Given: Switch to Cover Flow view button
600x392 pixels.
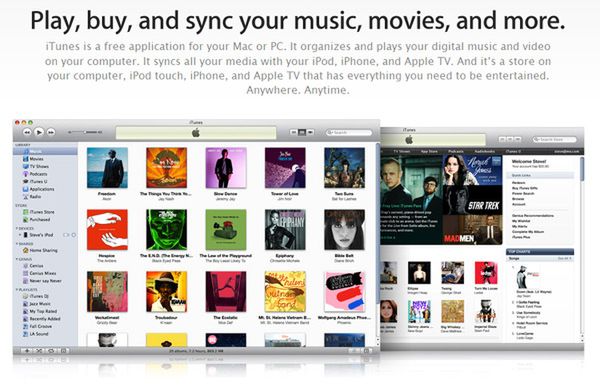Looking at the screenshot, I should 310,132.
